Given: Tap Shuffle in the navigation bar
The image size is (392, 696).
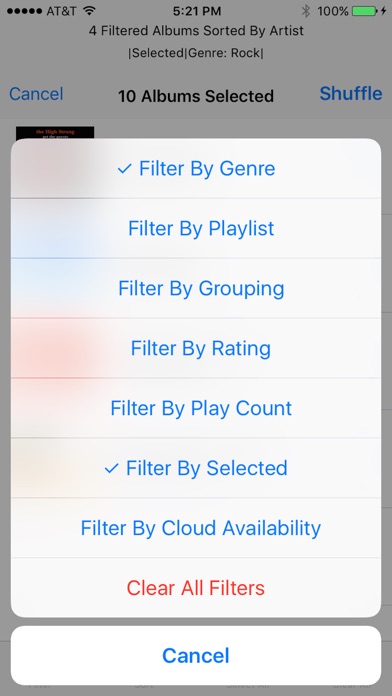Looking at the screenshot, I should coord(351,94).
